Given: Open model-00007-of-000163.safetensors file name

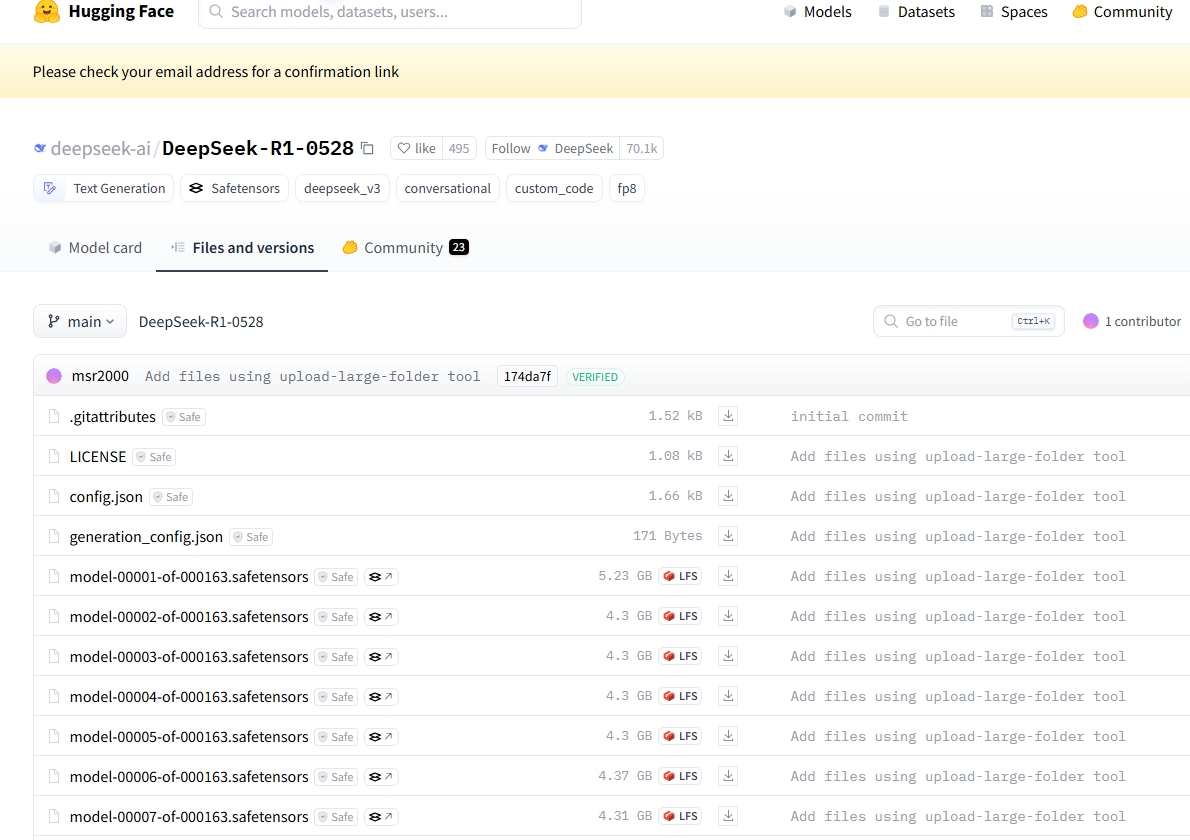Looking at the screenshot, I should tap(189, 817).
